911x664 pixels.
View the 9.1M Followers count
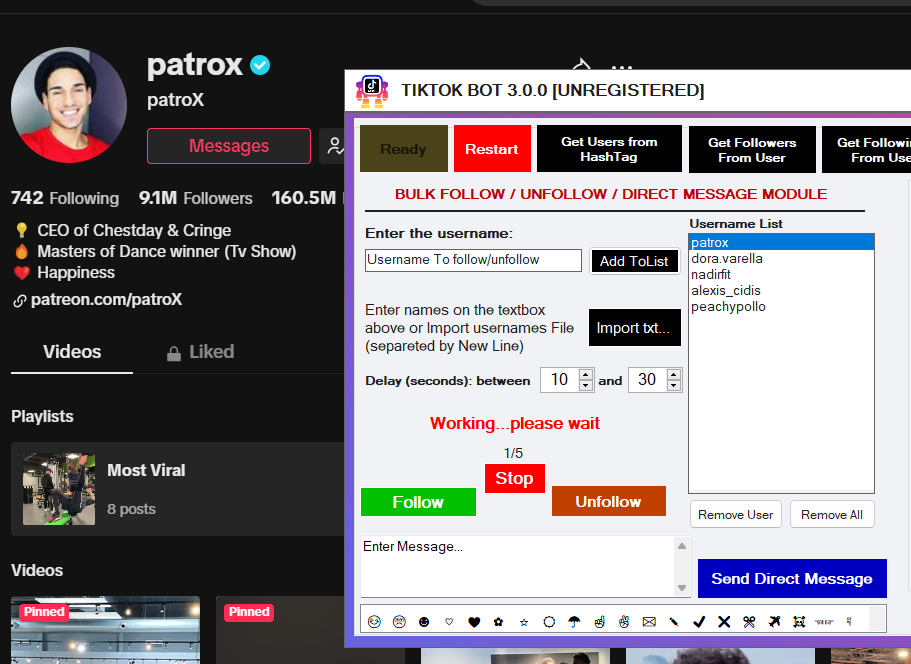tap(195, 198)
